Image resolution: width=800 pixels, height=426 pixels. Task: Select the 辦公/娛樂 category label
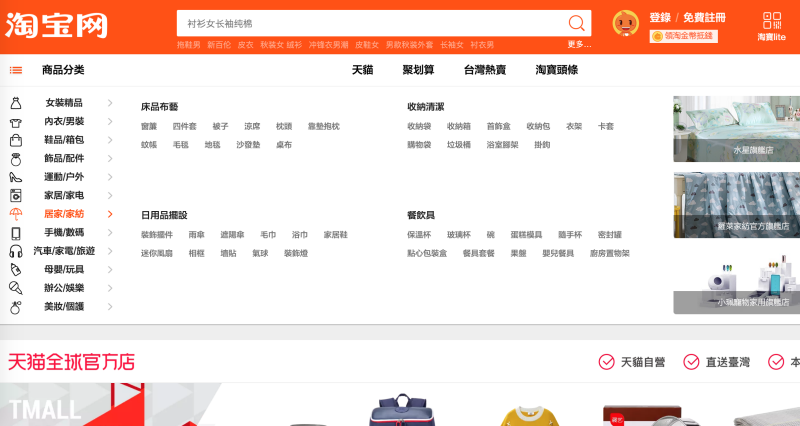click(64, 288)
